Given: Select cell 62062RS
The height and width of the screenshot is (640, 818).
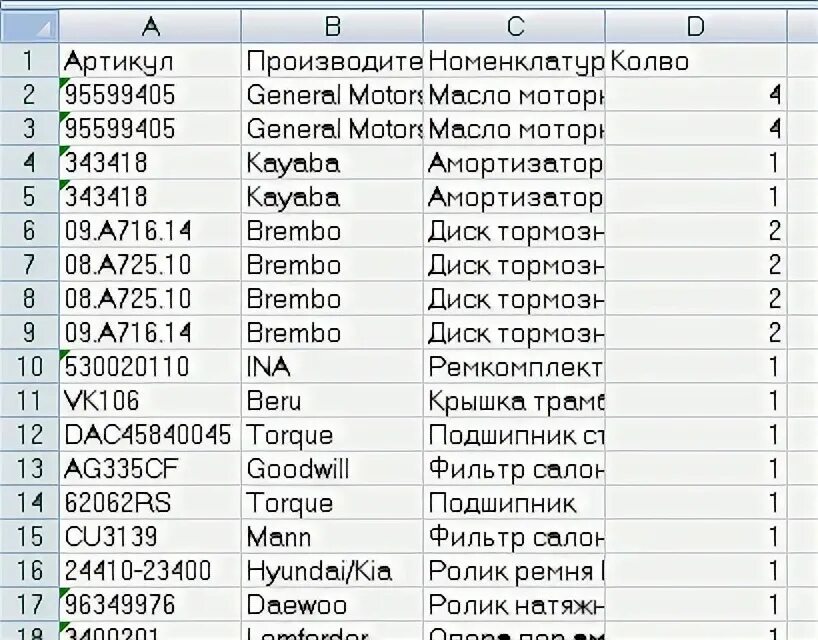Looking at the screenshot, I should [150, 502].
